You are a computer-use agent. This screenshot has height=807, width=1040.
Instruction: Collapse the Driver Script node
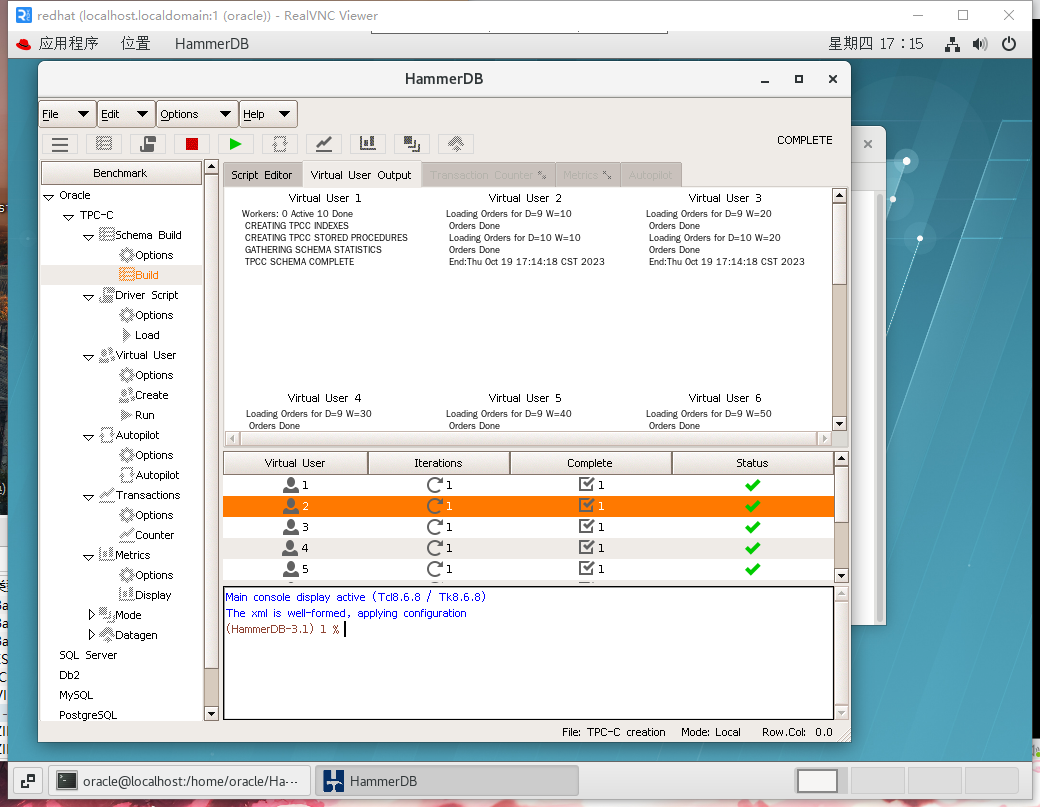[88, 296]
